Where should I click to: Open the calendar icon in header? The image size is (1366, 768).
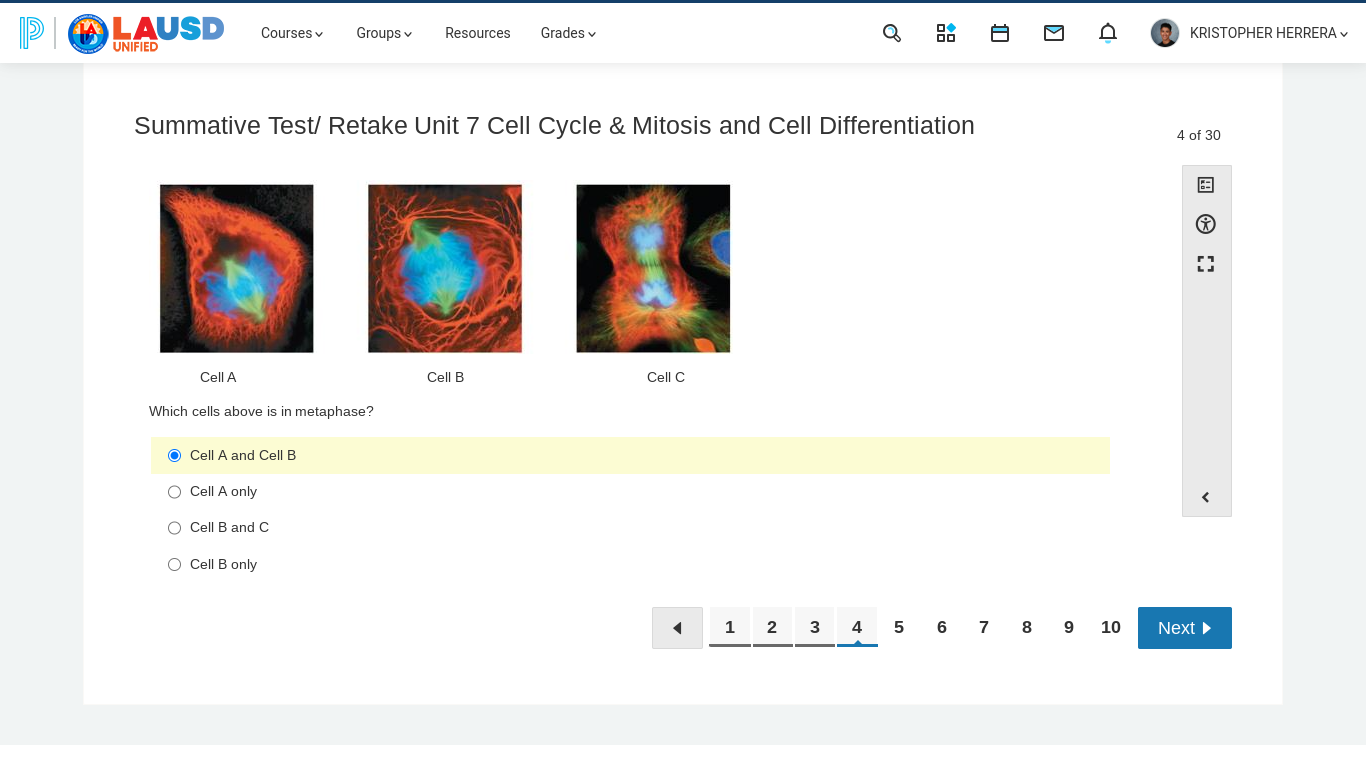coord(1000,33)
